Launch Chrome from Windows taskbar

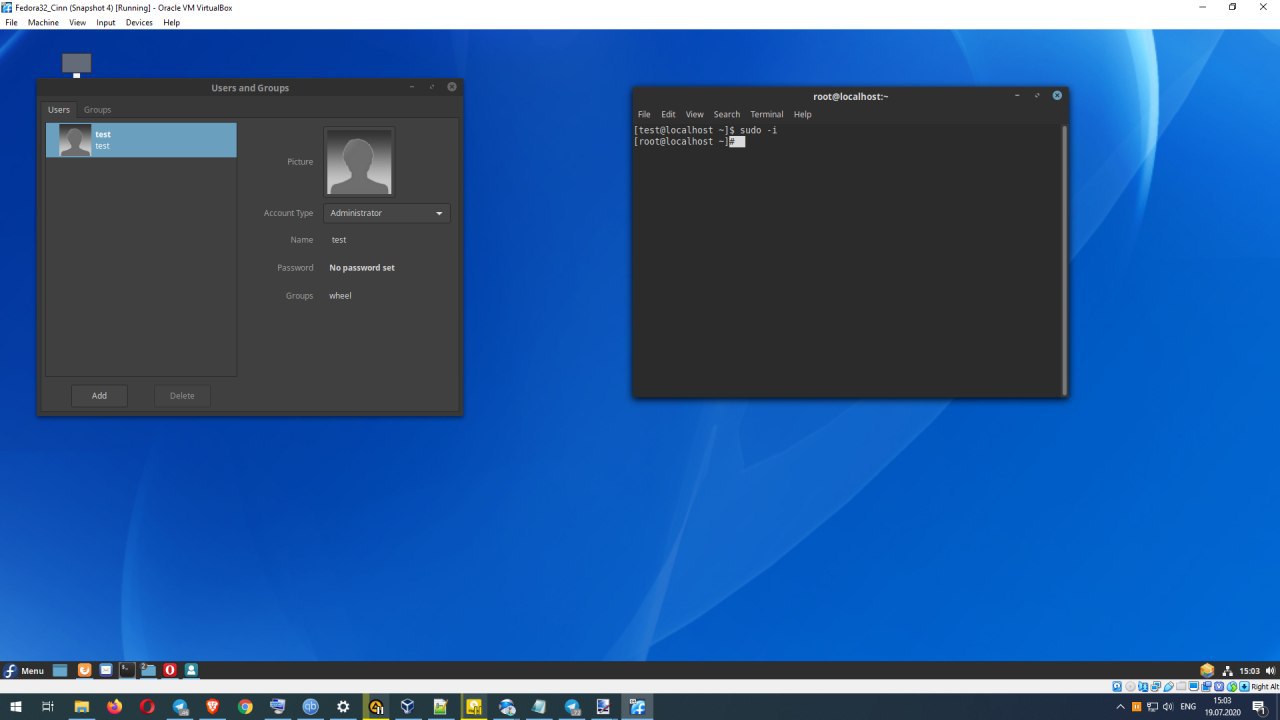[x=245, y=706]
